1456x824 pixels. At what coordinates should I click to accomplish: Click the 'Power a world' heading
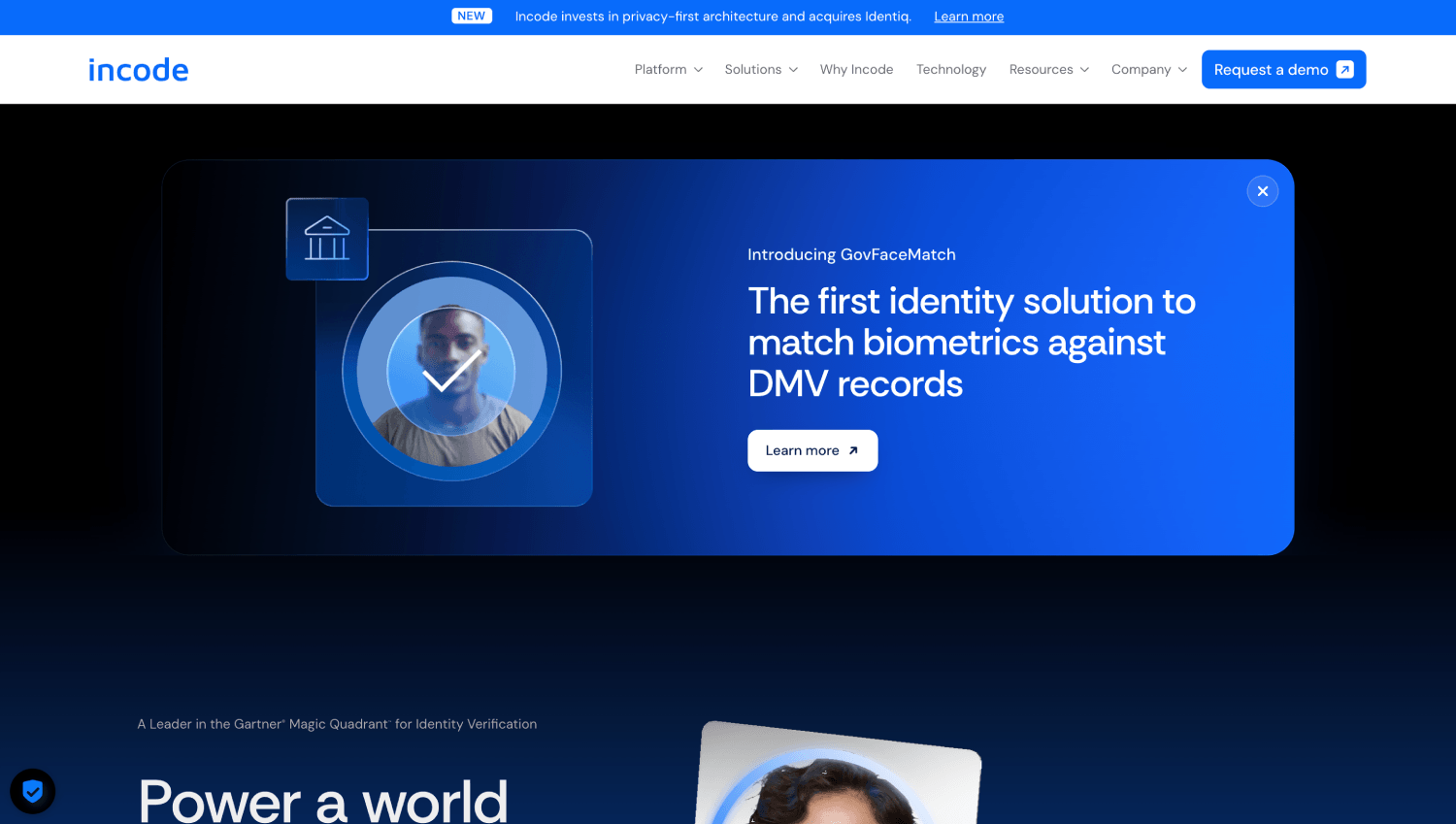click(323, 800)
